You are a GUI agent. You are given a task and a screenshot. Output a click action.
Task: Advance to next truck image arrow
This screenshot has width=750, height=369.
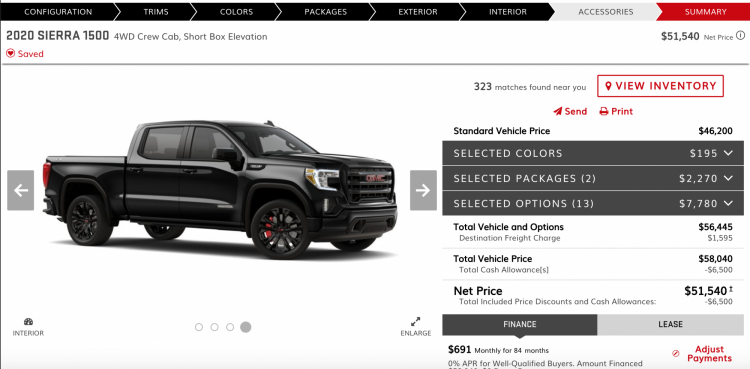tap(423, 190)
